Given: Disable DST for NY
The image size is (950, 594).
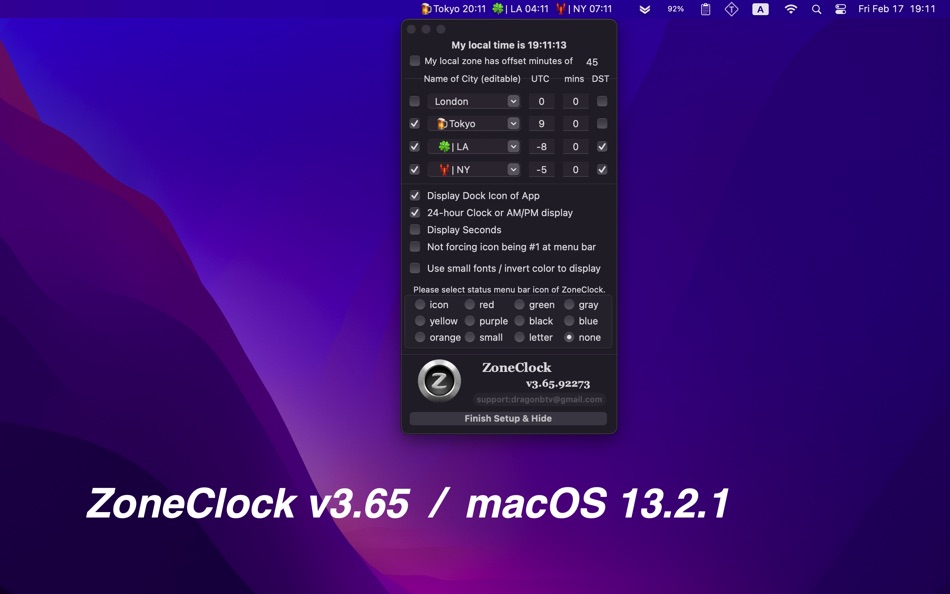Looking at the screenshot, I should 602,170.
